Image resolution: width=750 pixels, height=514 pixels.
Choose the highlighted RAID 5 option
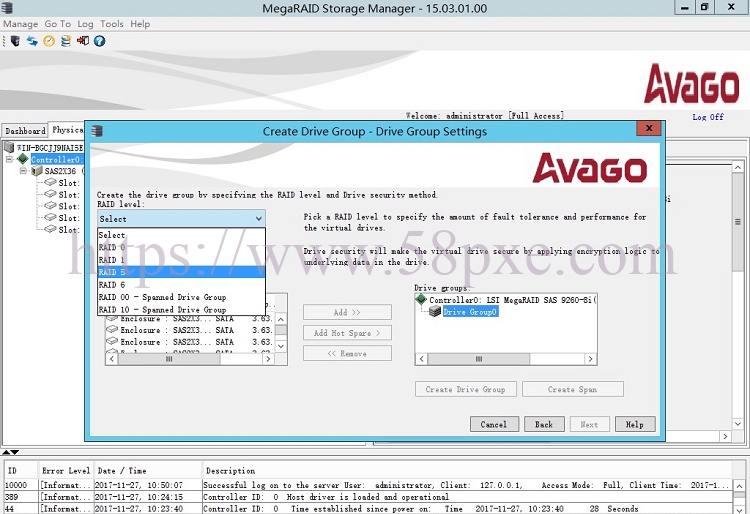(x=181, y=272)
